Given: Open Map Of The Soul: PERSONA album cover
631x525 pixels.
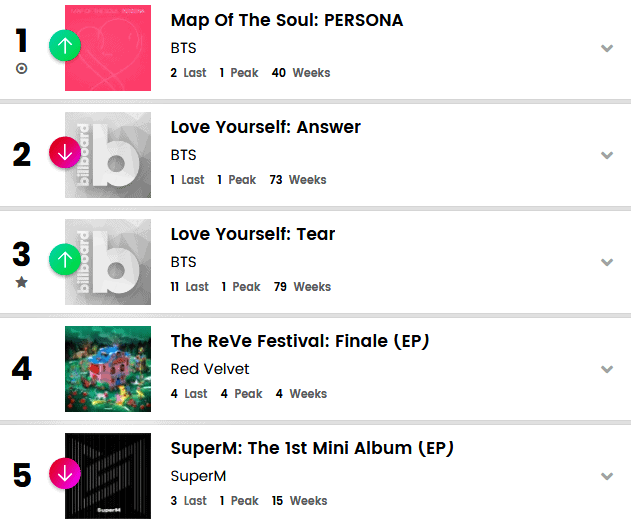Looking at the screenshot, I should 110,48.
